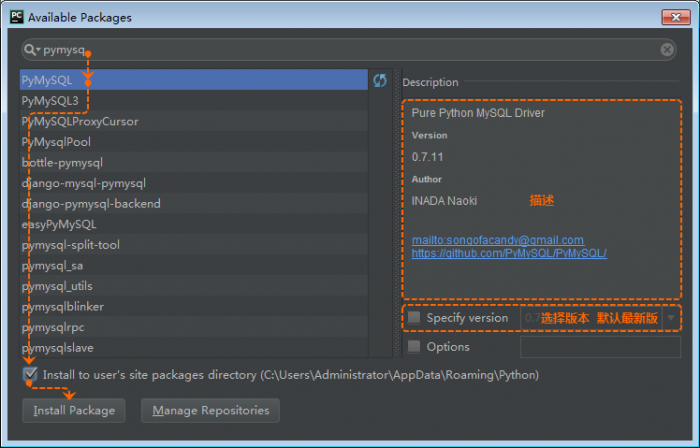
Task: Open Manage Repositories
Action: coord(210,410)
